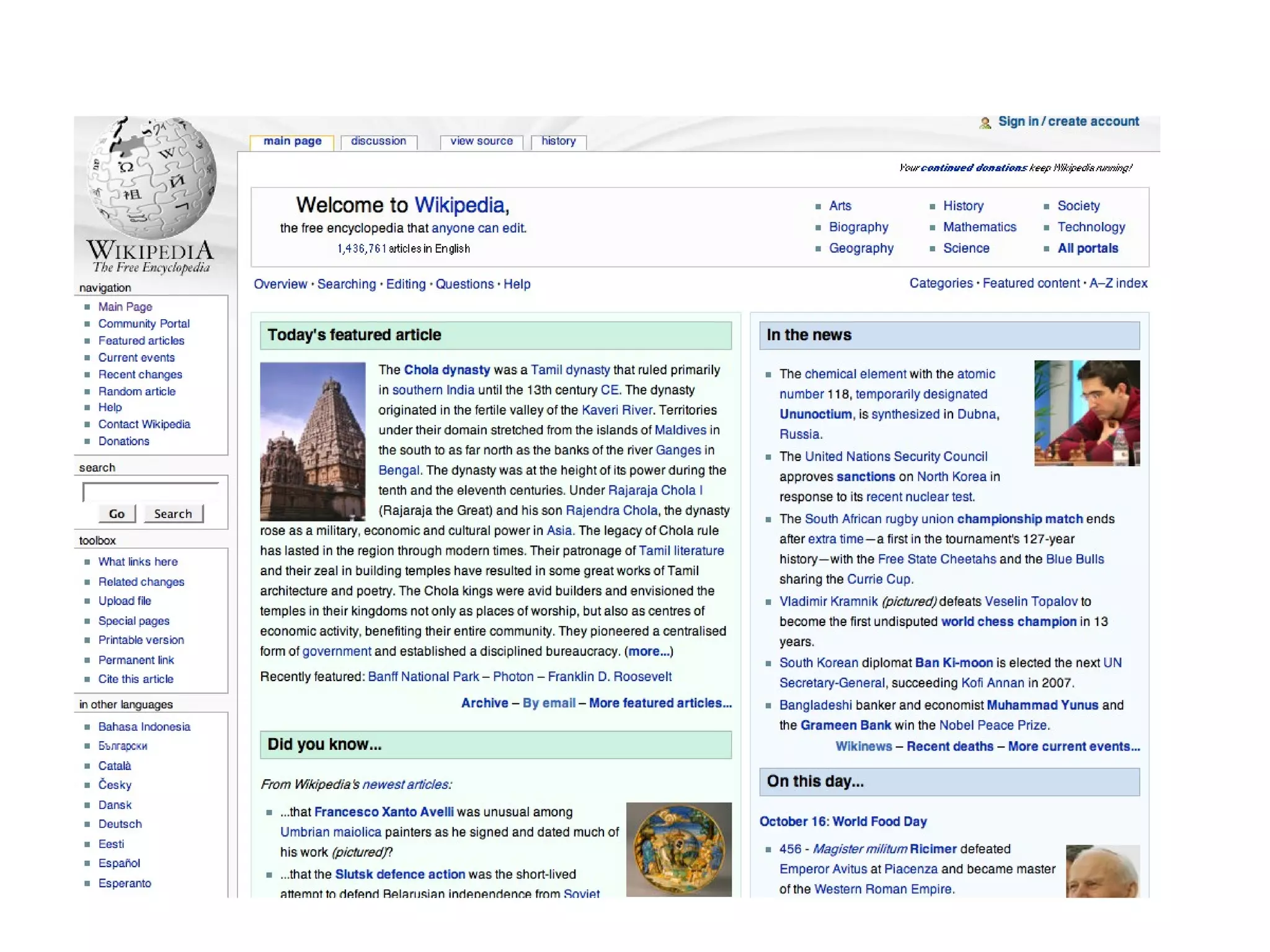Screen dimensions: 1270x952
Task: Open the Technology portal link
Action: (1091, 227)
